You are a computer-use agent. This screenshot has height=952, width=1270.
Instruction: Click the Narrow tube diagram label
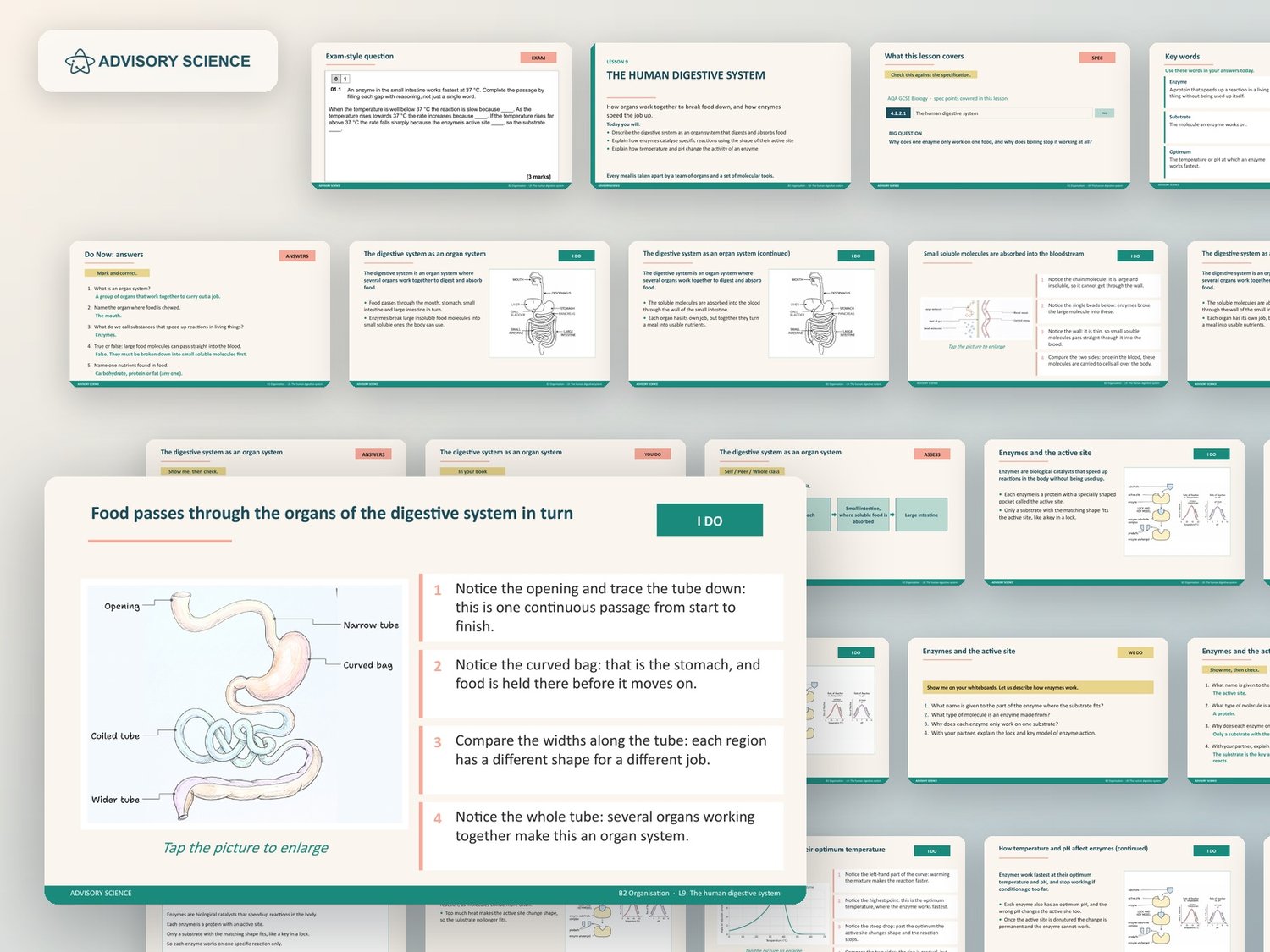tap(371, 625)
